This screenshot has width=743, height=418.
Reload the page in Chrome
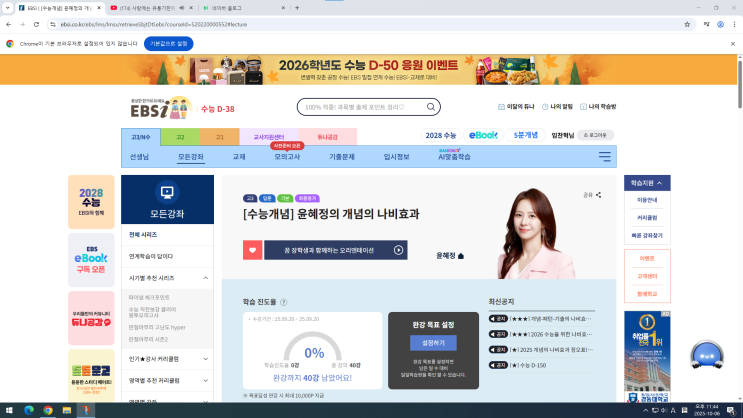pos(36,24)
